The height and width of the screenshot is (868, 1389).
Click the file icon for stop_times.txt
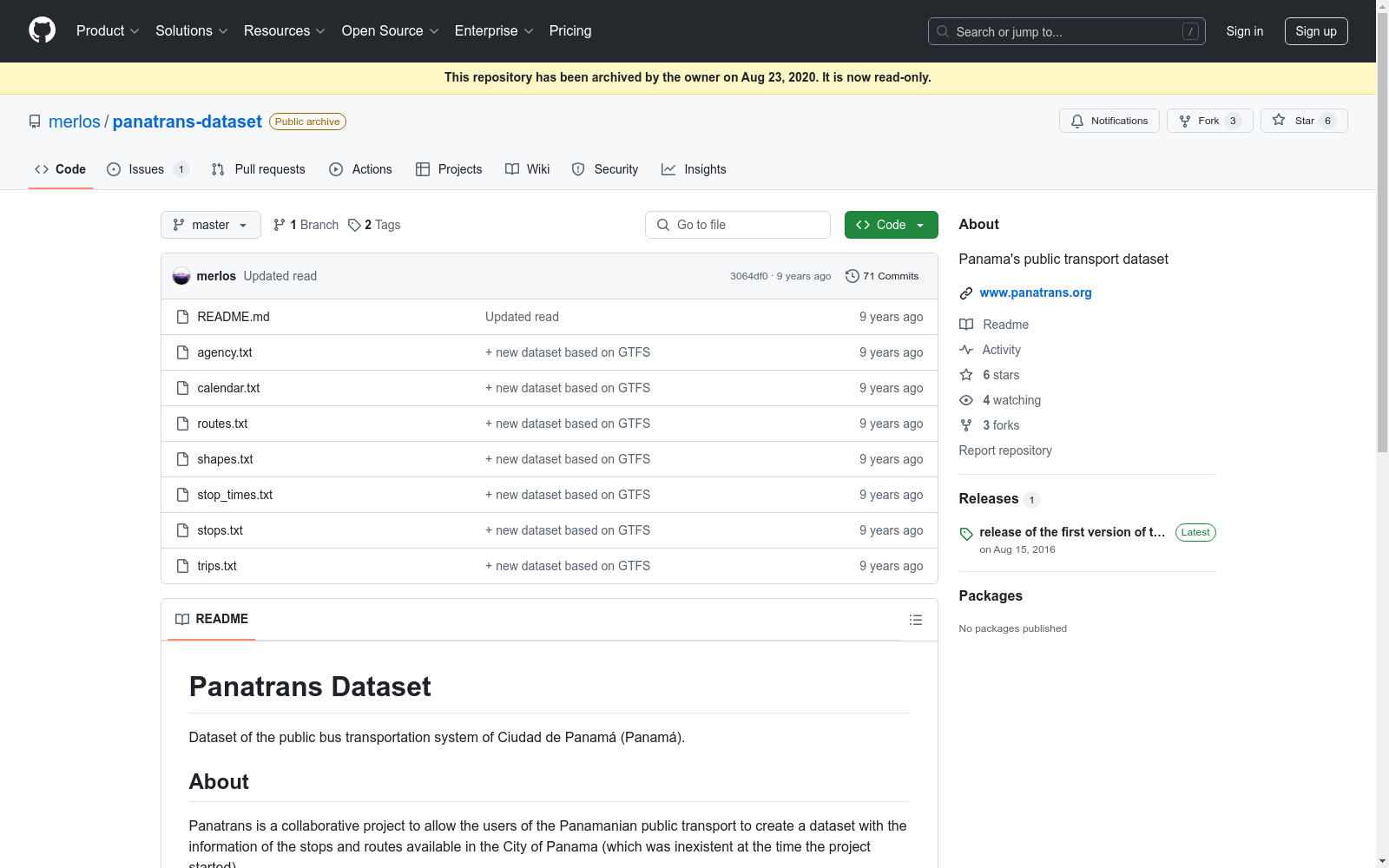[182, 495]
